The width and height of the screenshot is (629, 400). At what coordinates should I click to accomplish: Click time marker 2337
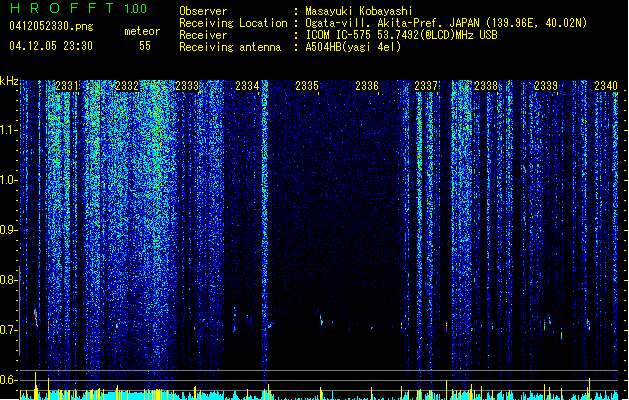coord(426,86)
